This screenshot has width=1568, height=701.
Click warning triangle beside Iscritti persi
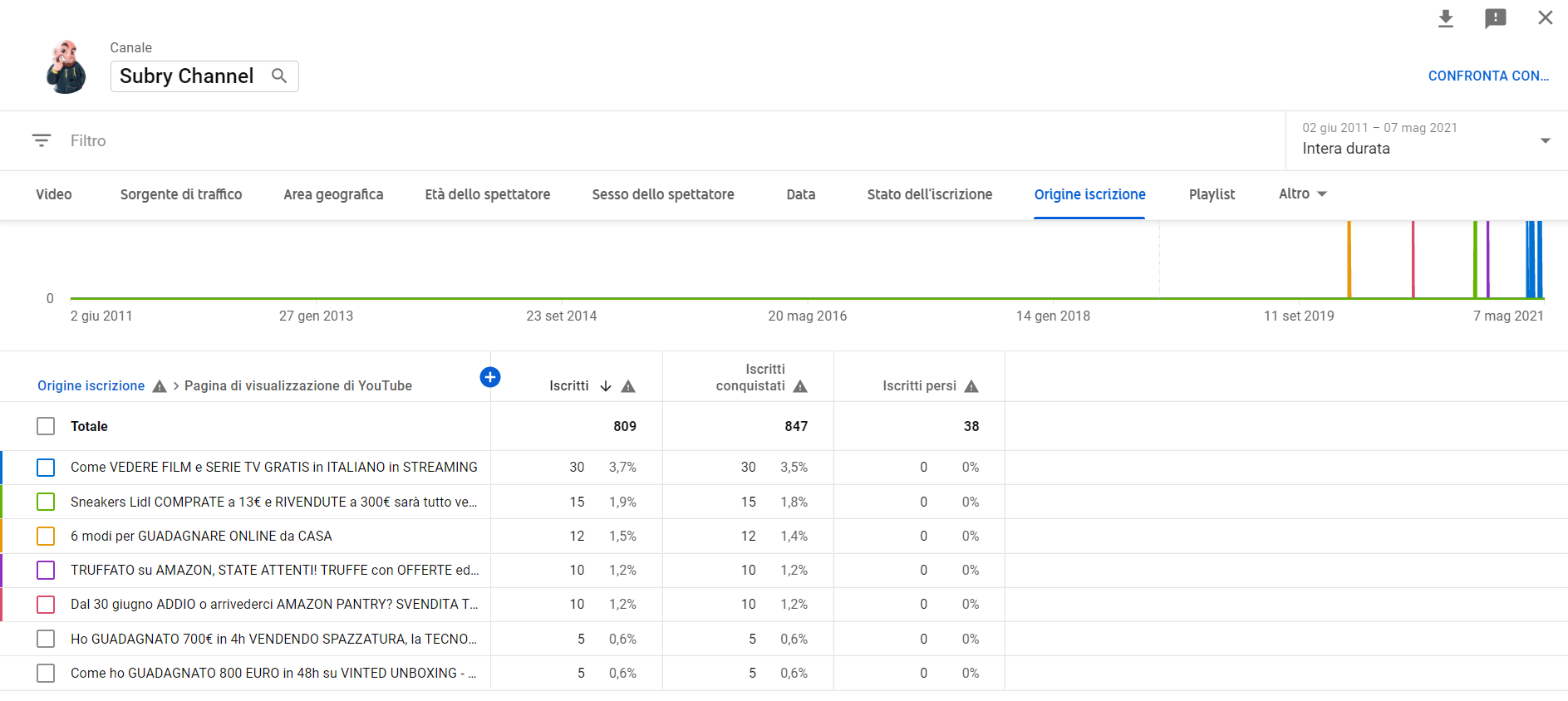click(971, 386)
